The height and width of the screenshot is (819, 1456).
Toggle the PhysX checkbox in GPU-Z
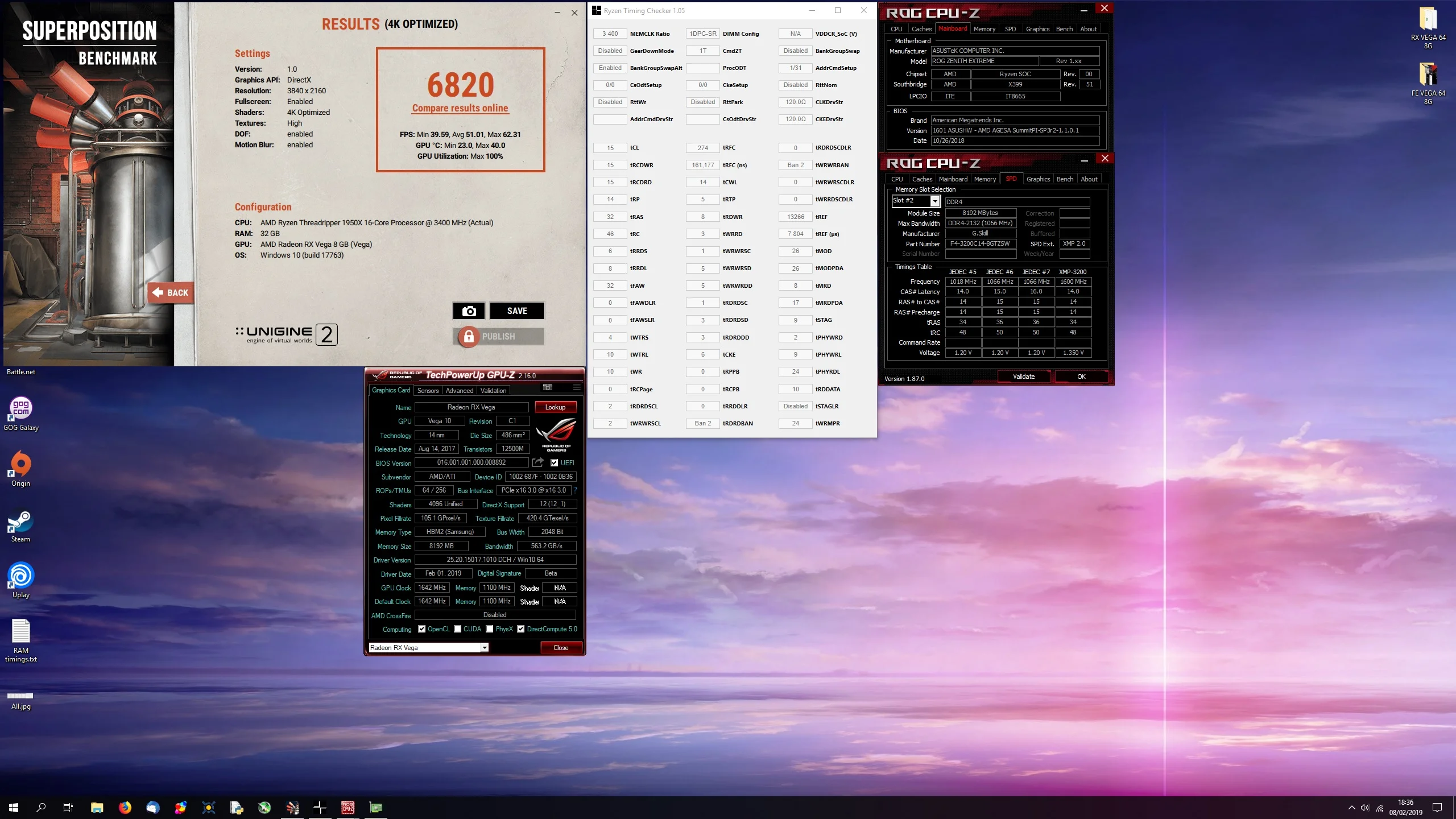coord(490,629)
